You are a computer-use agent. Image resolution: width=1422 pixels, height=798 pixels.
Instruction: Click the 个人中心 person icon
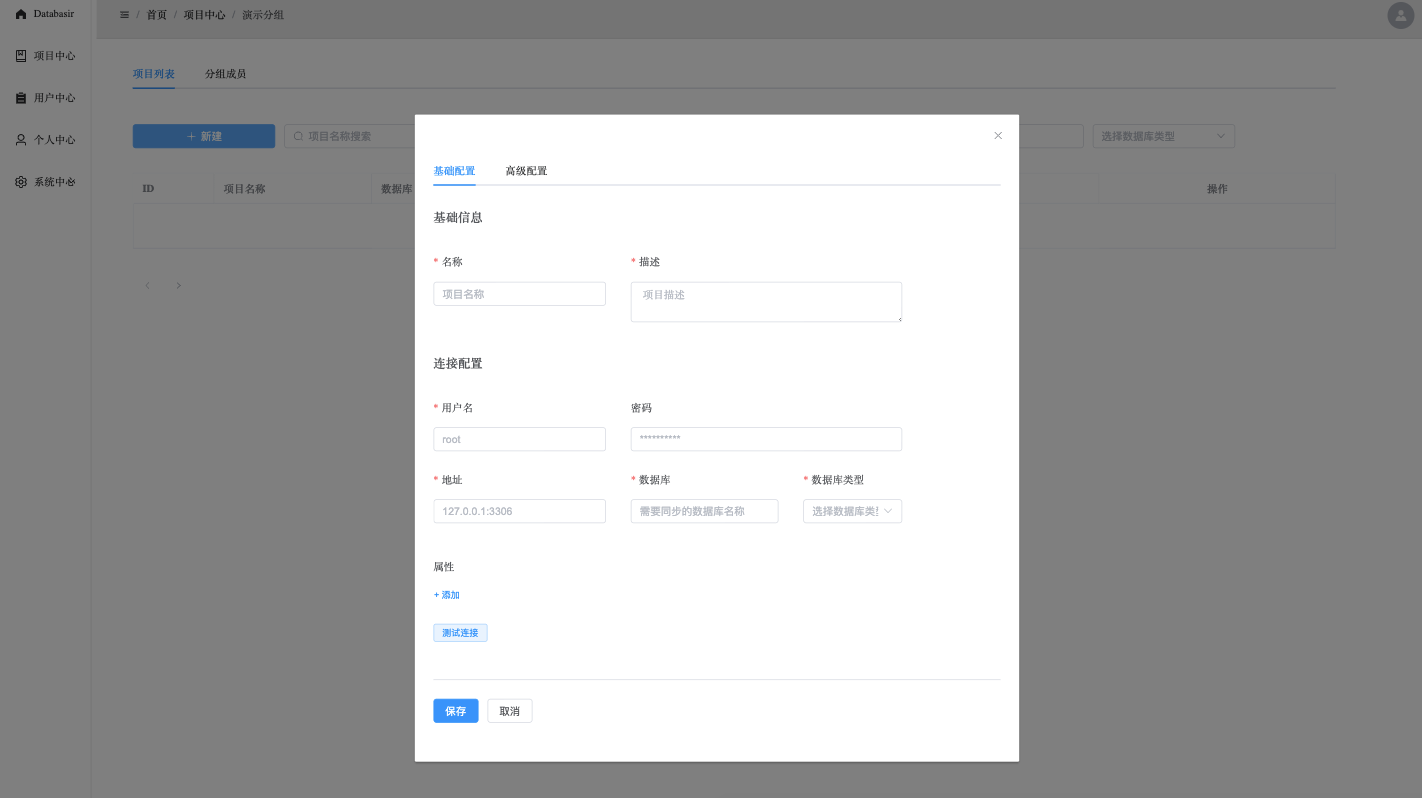click(21, 140)
